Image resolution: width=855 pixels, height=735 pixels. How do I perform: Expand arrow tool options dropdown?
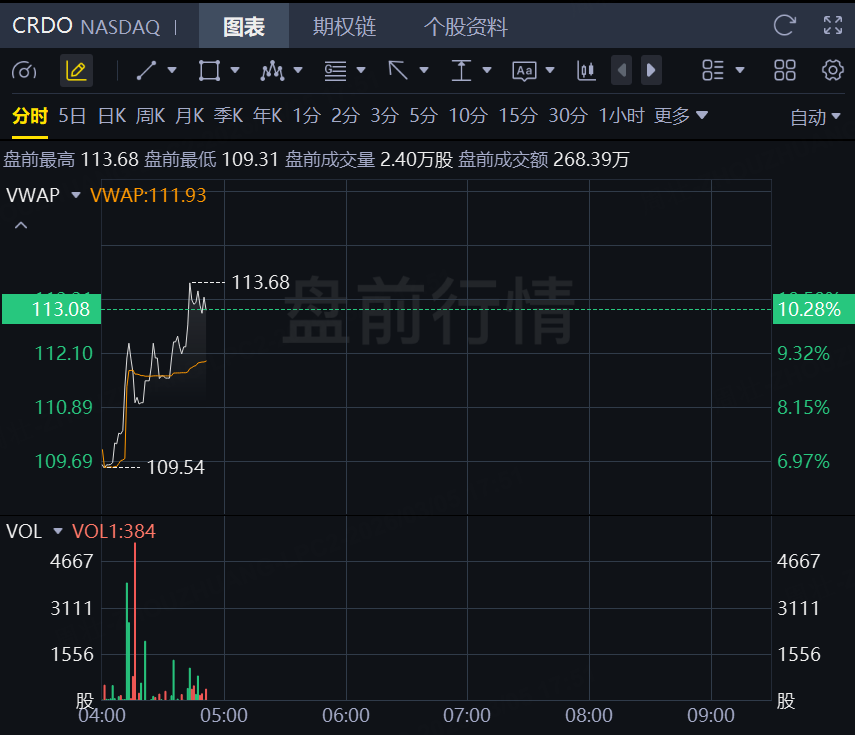coord(424,70)
